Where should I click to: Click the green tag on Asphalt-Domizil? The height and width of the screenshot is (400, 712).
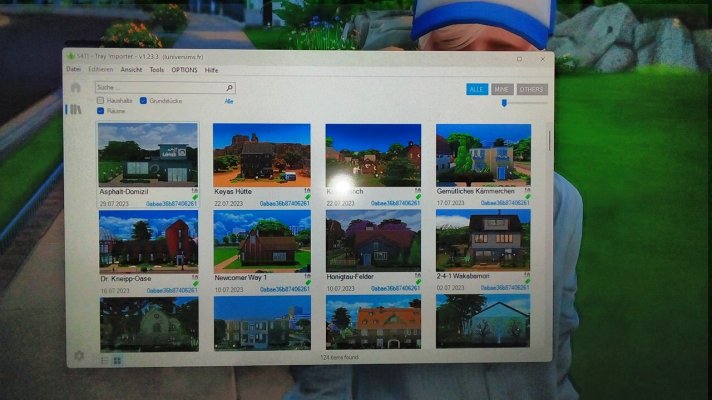coord(195,198)
